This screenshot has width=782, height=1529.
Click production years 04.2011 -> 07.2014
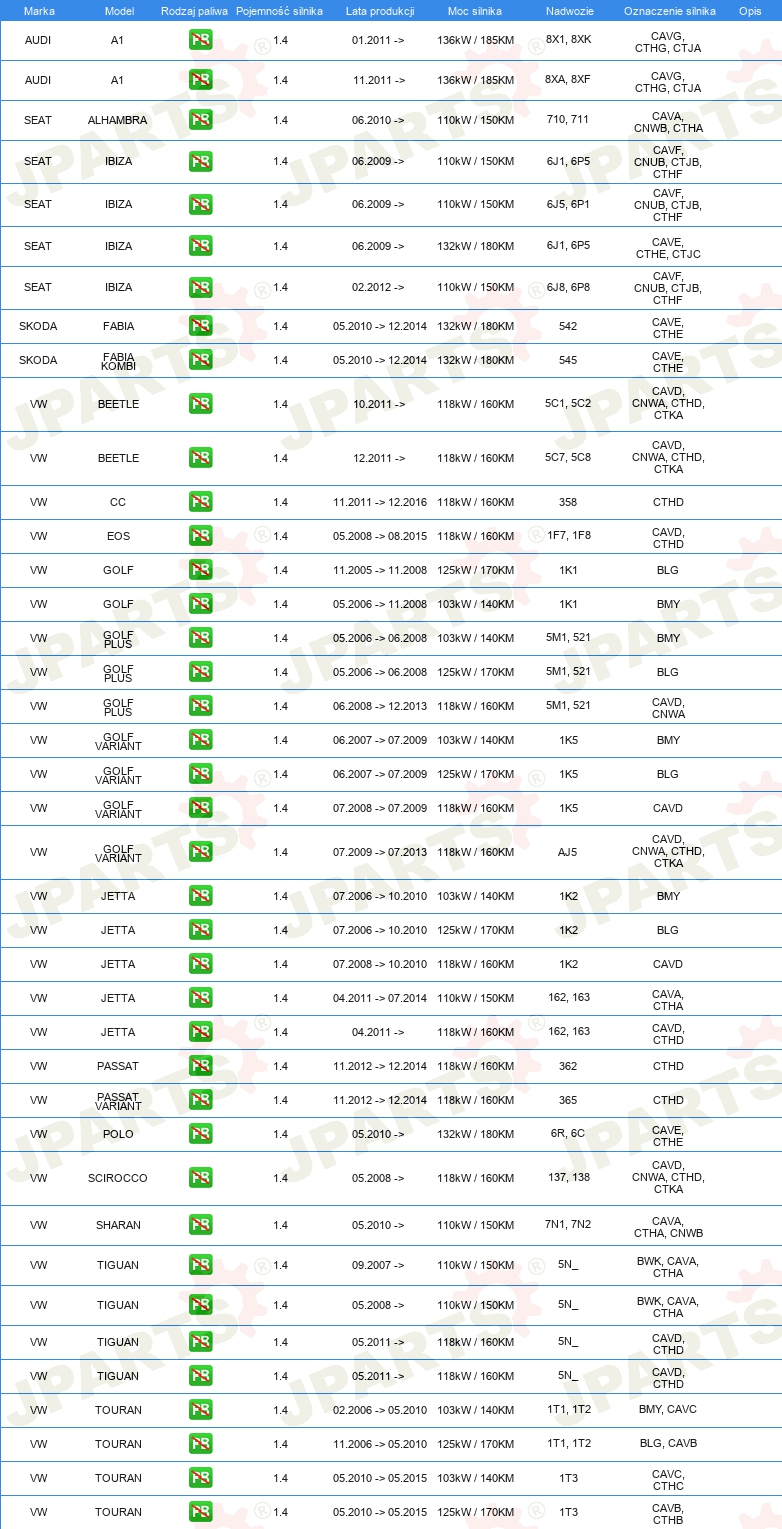[x=380, y=998]
